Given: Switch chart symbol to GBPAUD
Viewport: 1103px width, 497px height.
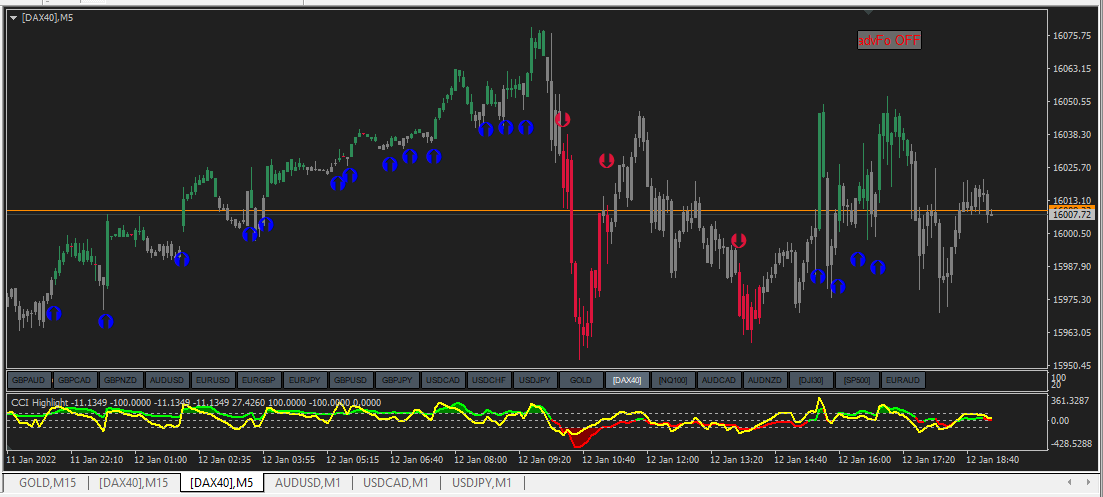Looking at the screenshot, I should pos(29,380).
